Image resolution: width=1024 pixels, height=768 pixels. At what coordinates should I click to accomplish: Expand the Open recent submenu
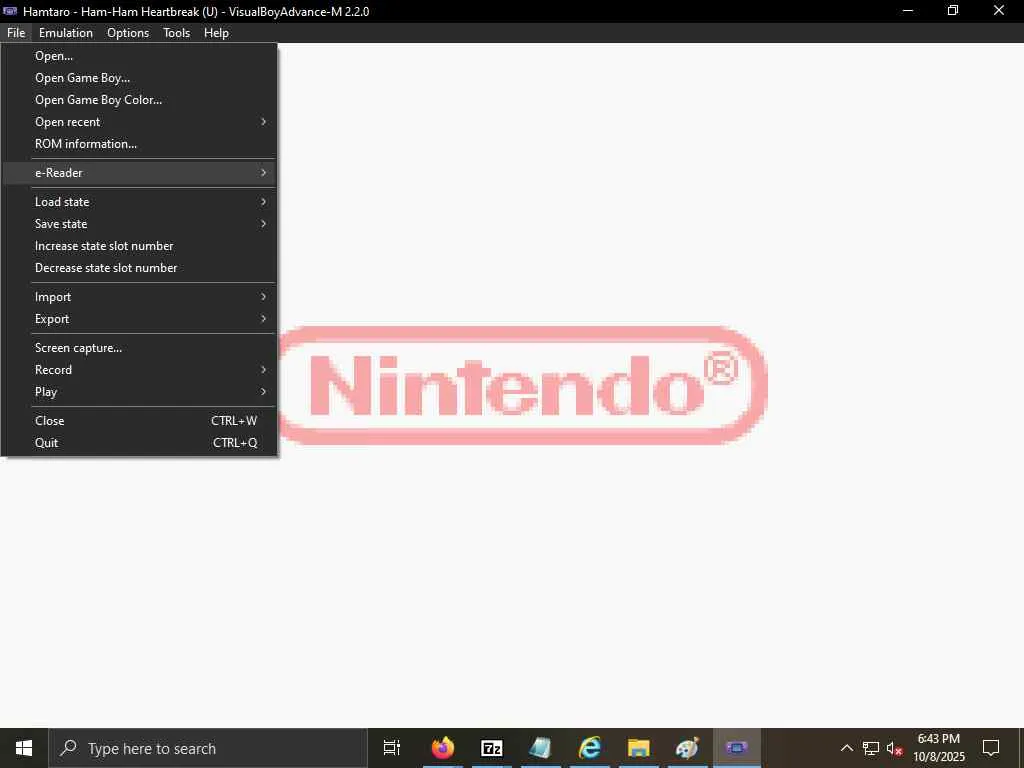139,122
